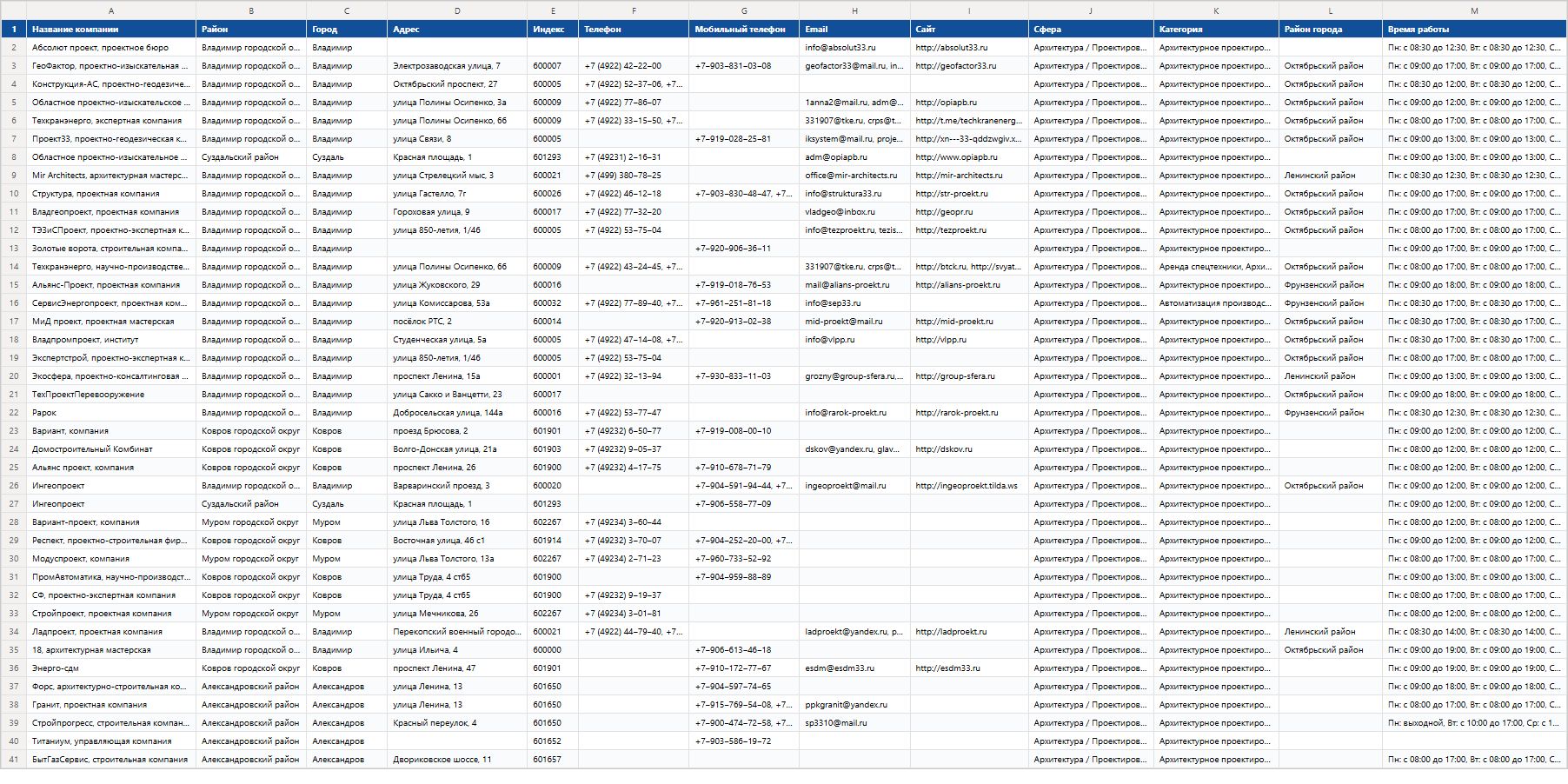Select address 'Электрозаводская улица, 7'
Viewport: 1568px width, 784px height.
pyautogui.click(x=457, y=66)
